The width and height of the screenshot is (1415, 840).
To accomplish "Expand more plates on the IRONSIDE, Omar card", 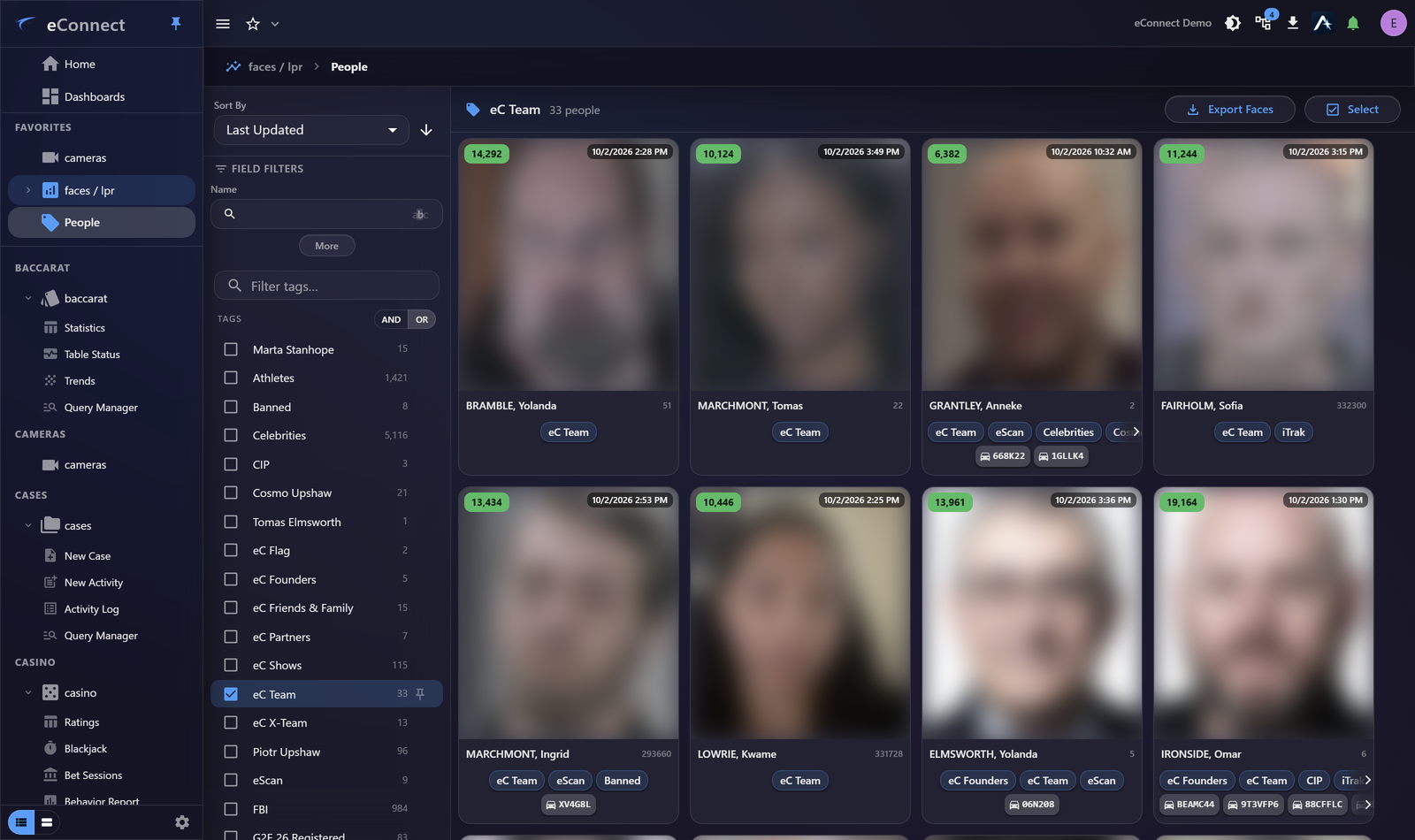I will (x=1367, y=805).
